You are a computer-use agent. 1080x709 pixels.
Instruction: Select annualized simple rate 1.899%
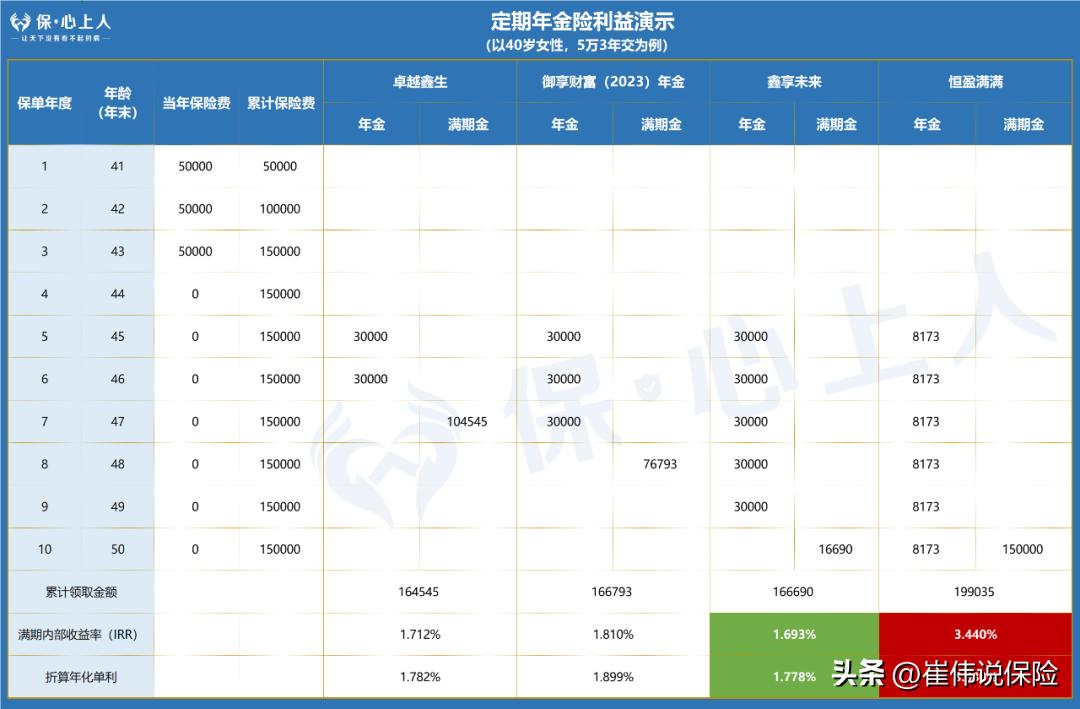click(613, 678)
